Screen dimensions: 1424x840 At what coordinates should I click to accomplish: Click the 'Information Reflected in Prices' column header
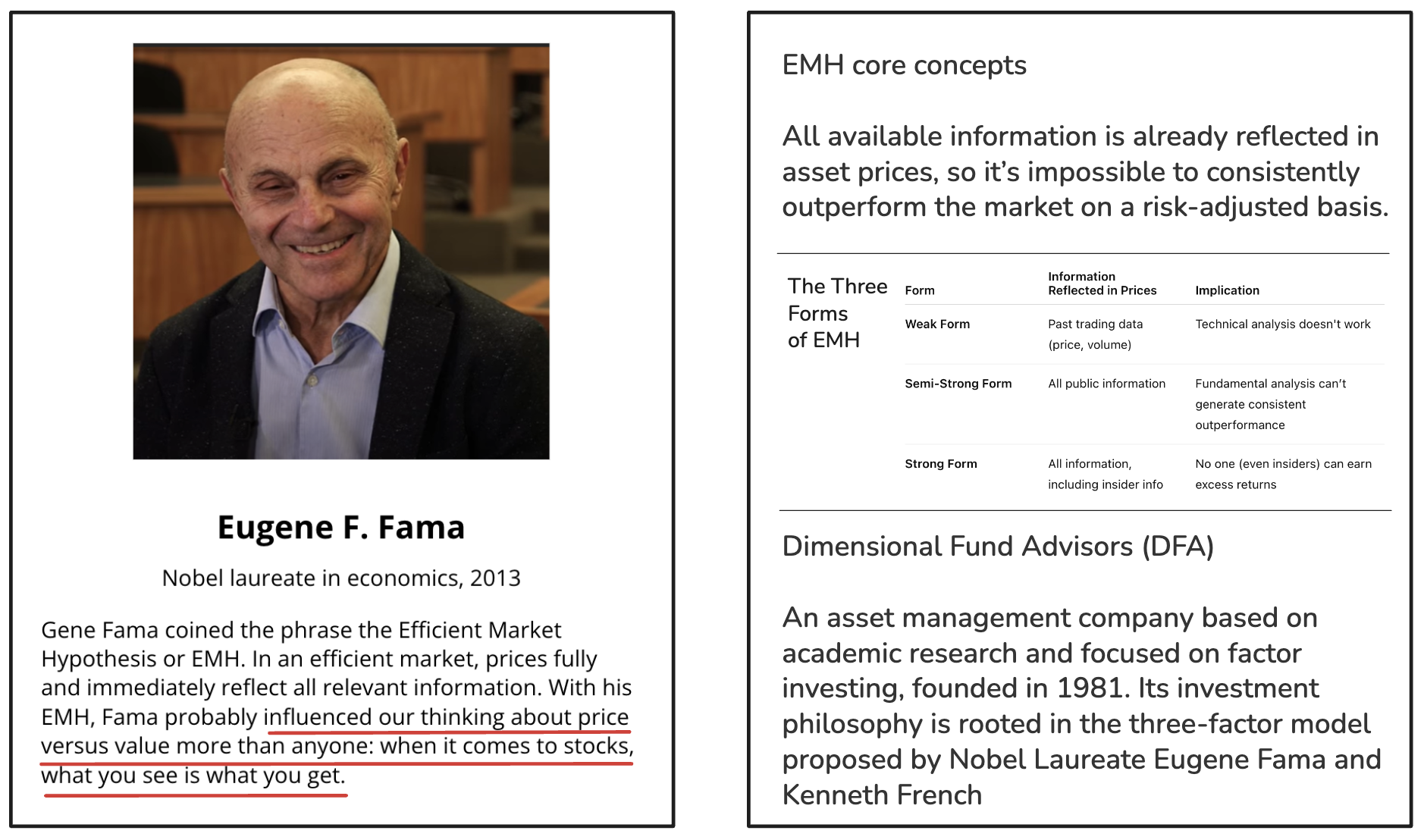tap(1102, 284)
